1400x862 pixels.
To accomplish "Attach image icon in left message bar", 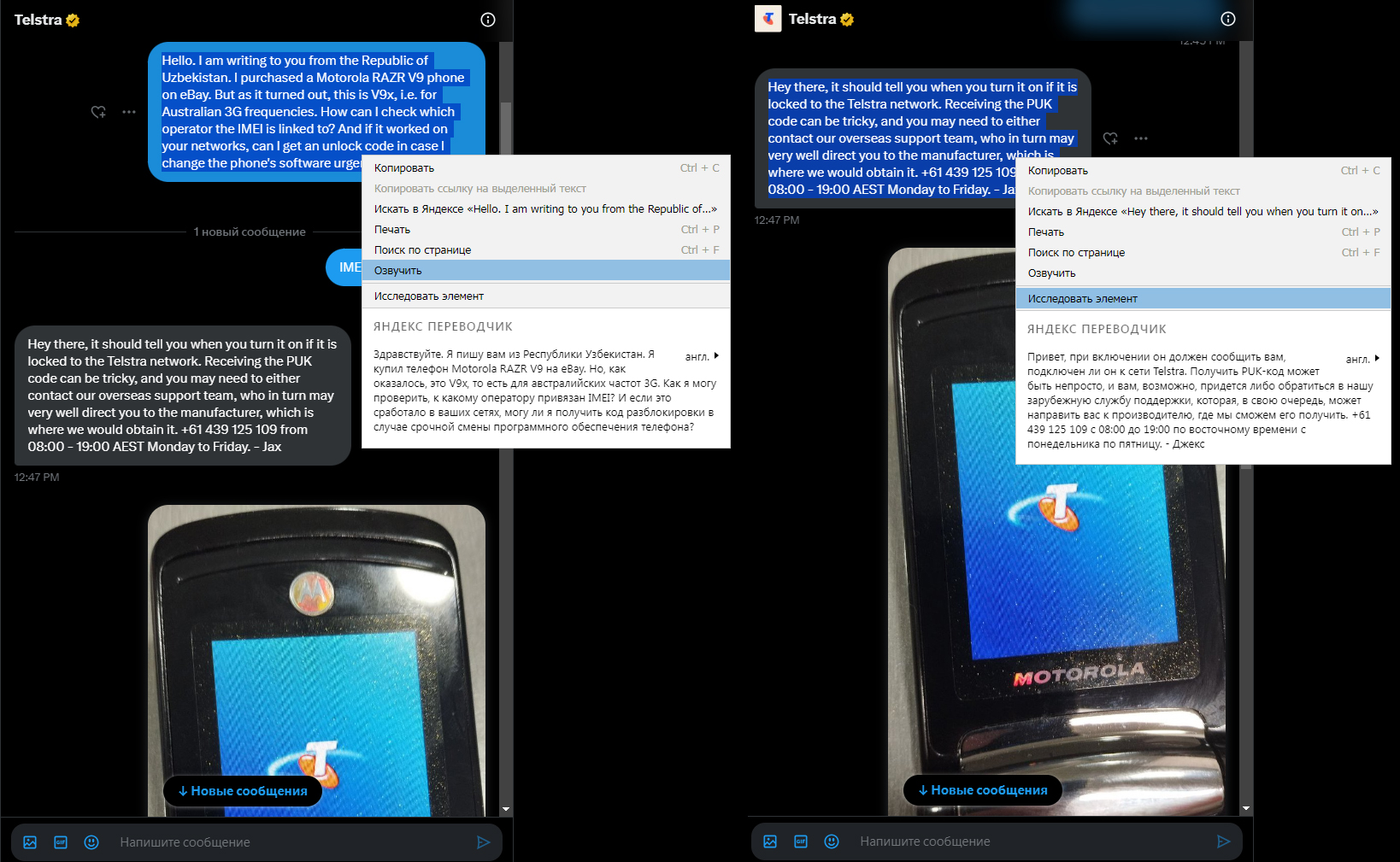I will pyautogui.click(x=30, y=842).
